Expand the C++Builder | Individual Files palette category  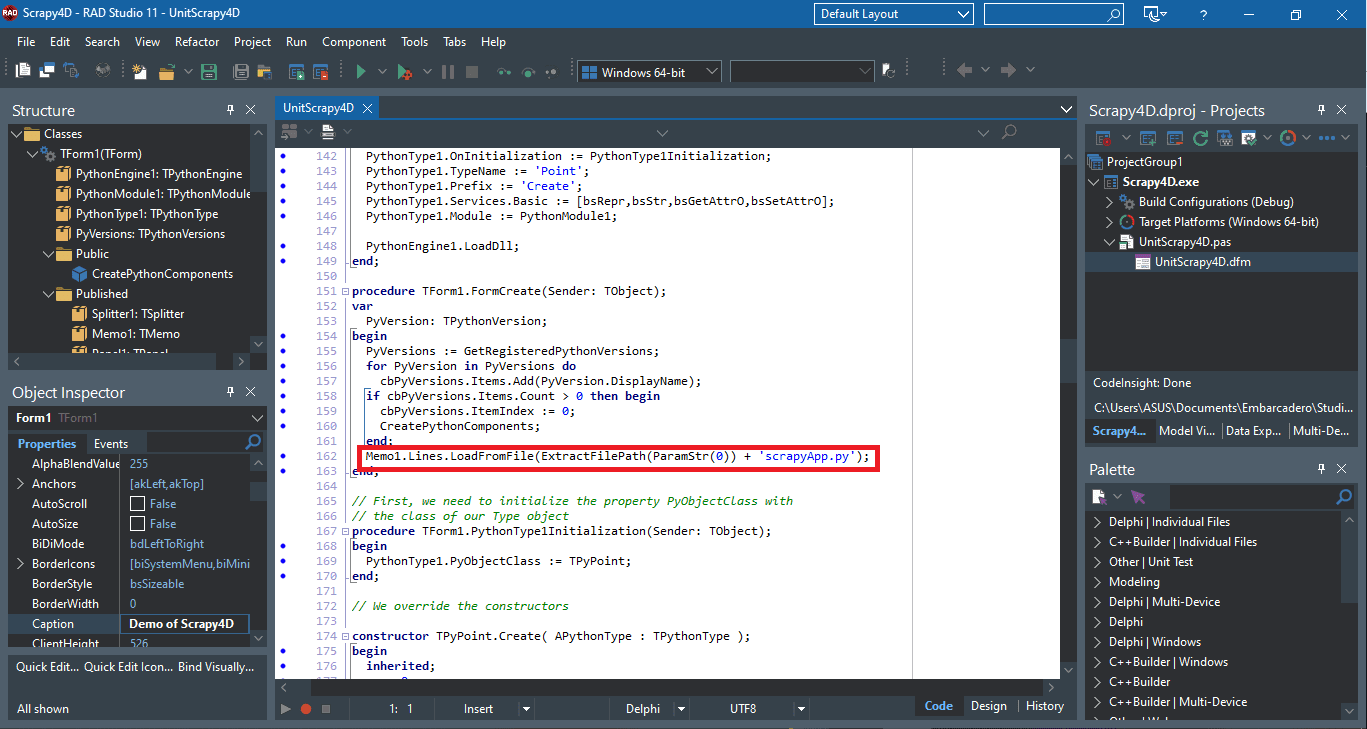[x=1097, y=542]
